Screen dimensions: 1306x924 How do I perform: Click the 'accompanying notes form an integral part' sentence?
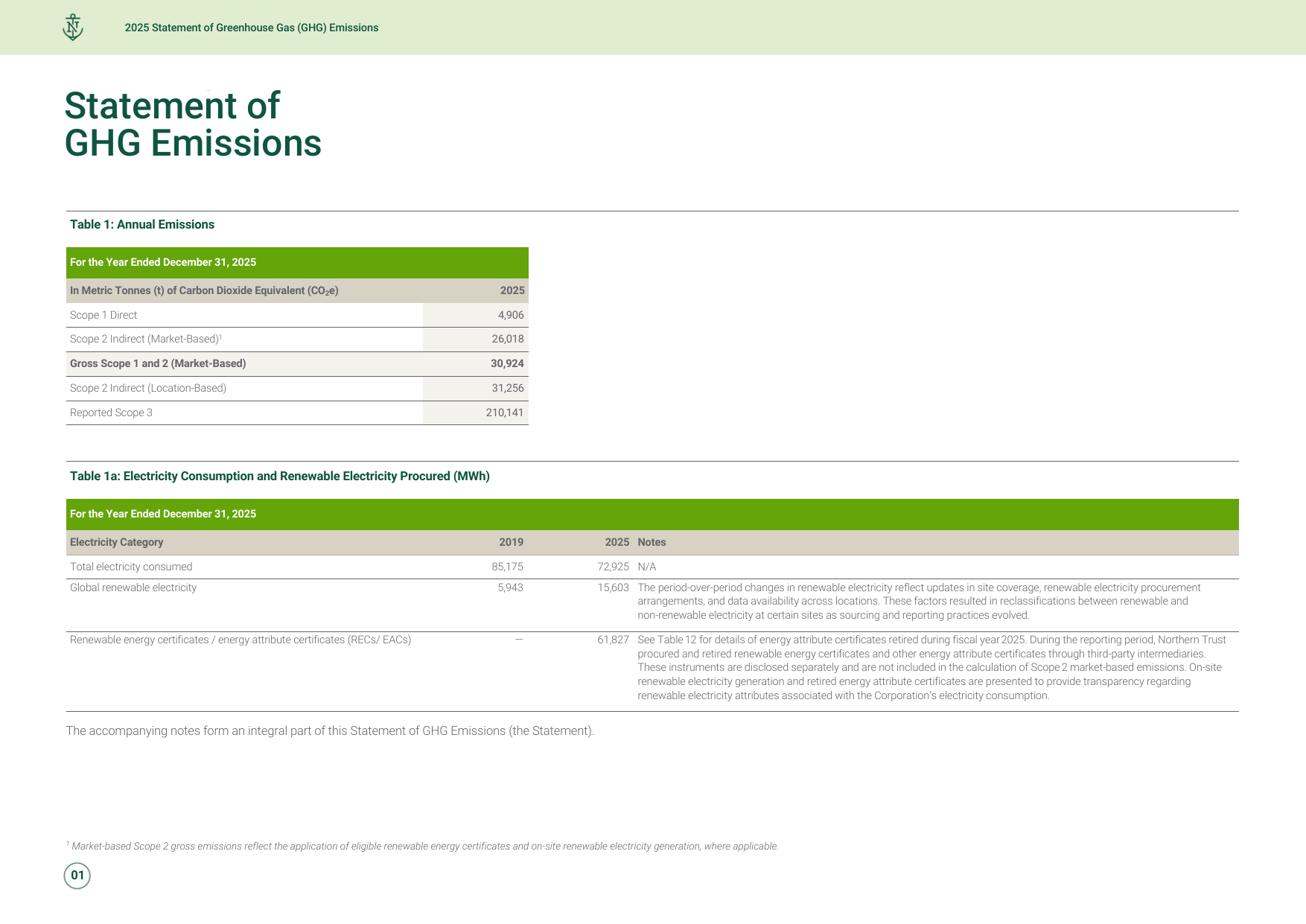tap(330, 731)
